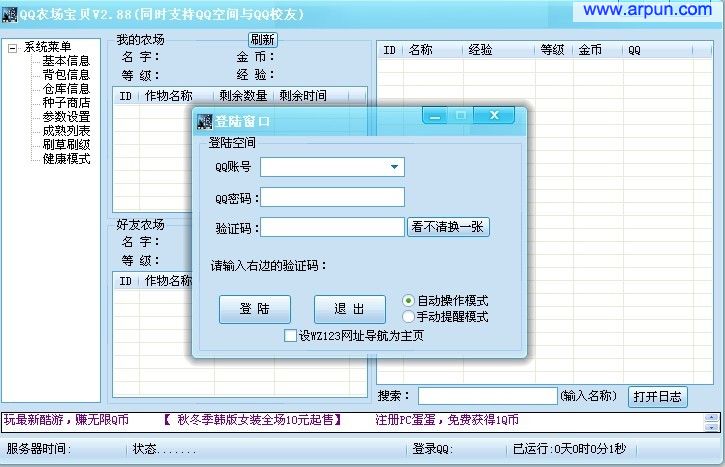
Task: Click the QQ农场宝贝 main window icon
Action: (9, 14)
